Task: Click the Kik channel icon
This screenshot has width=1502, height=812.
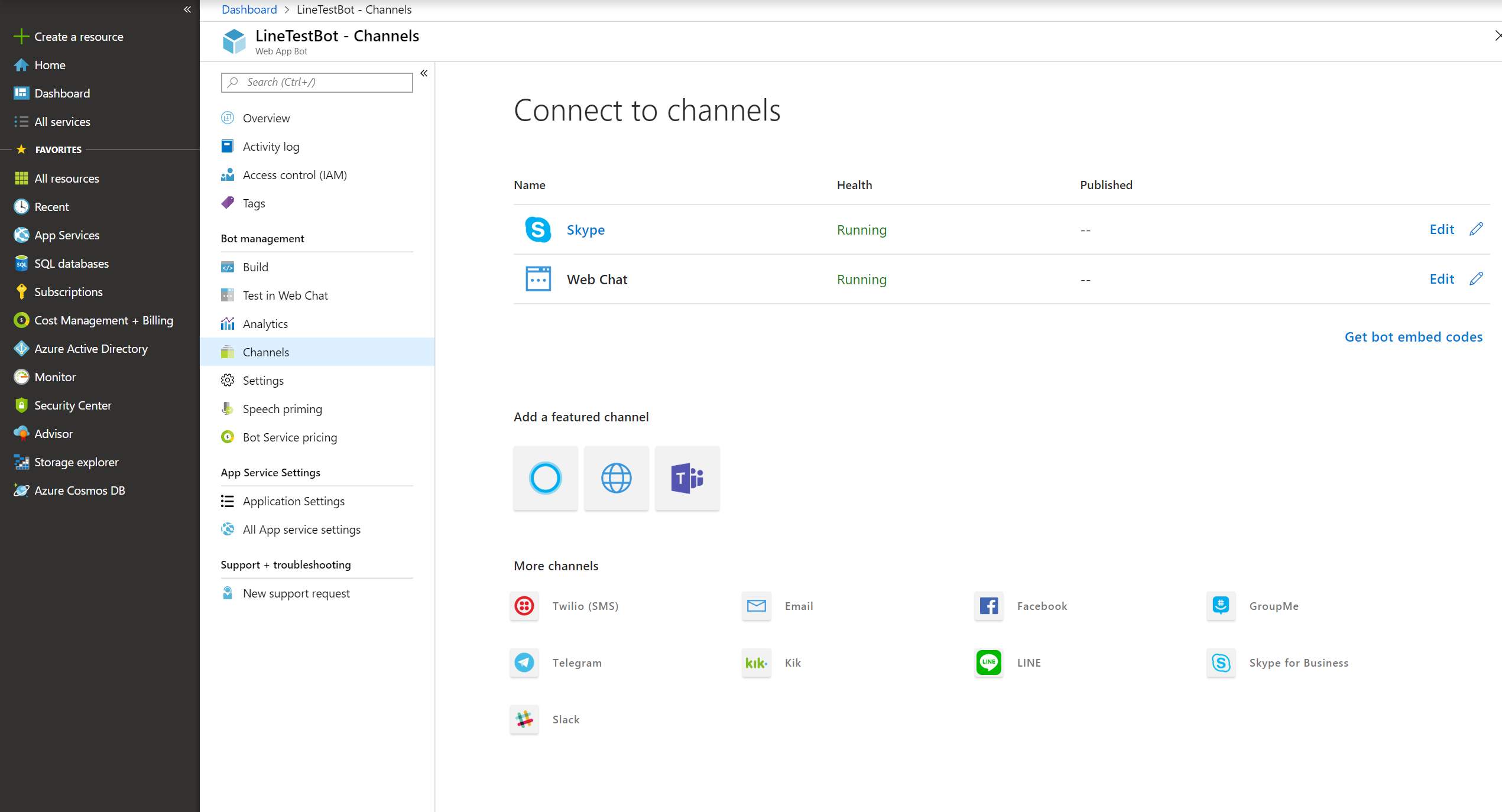Action: [757, 662]
